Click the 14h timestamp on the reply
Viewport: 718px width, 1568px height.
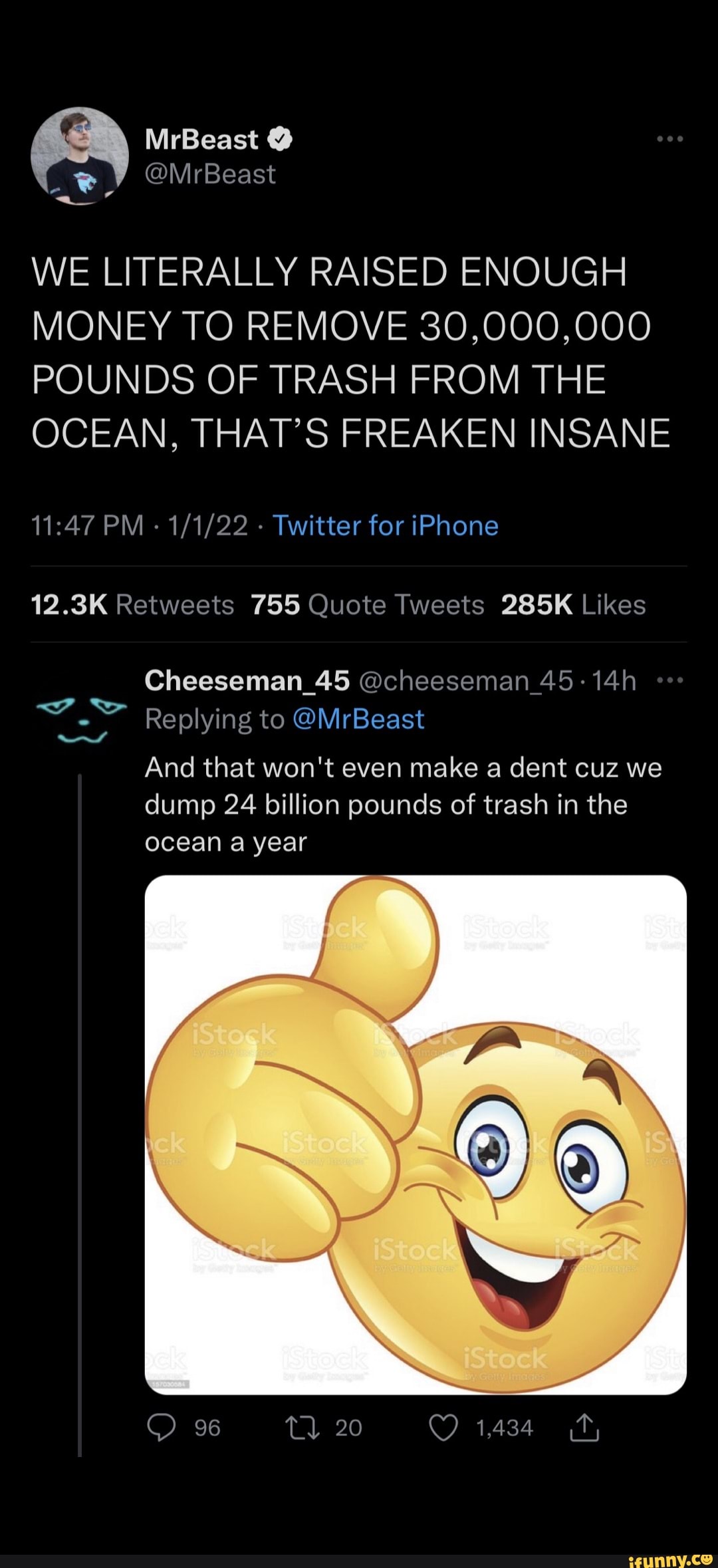614,680
